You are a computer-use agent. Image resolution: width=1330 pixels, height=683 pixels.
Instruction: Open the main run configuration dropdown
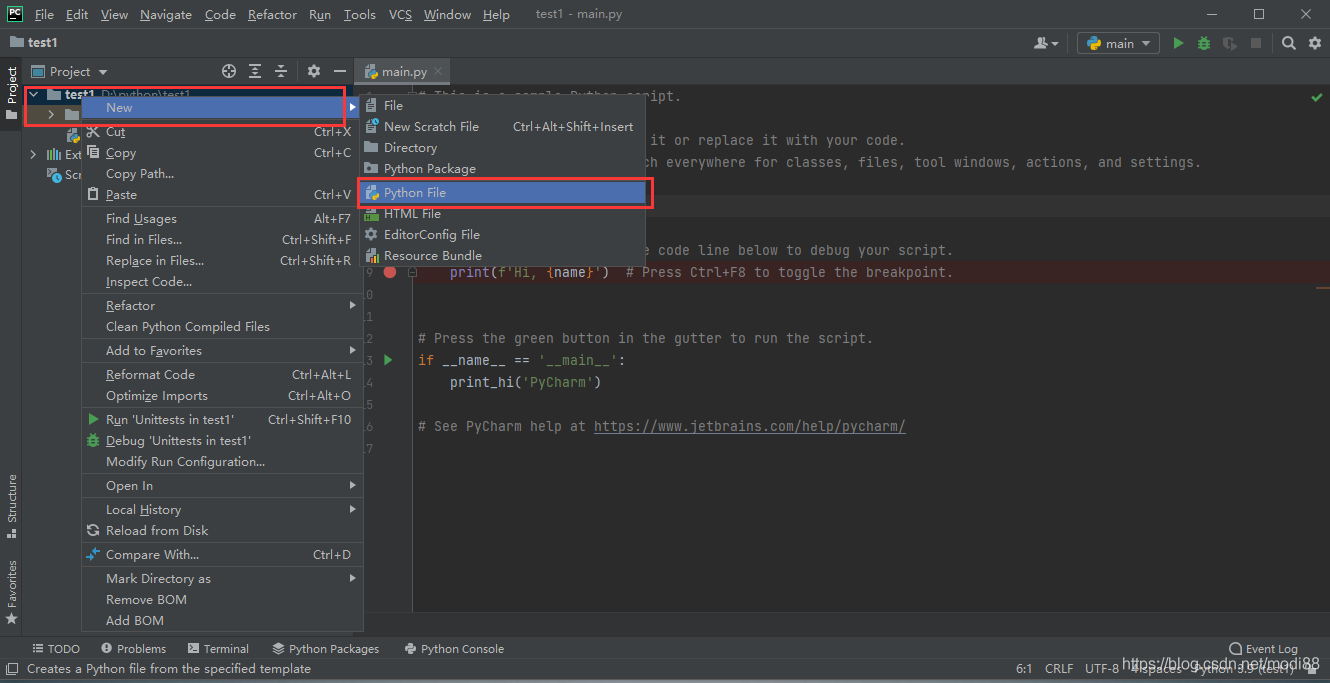click(x=1117, y=43)
